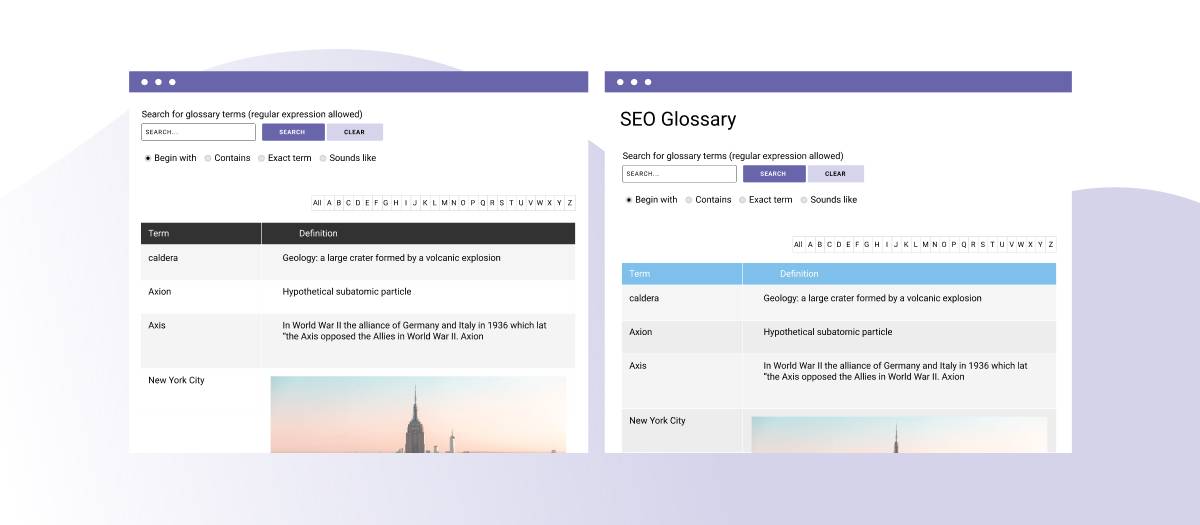Click "All" alphabet filter in left panel
Viewport: 1200px width, 525px height.
tap(317, 203)
